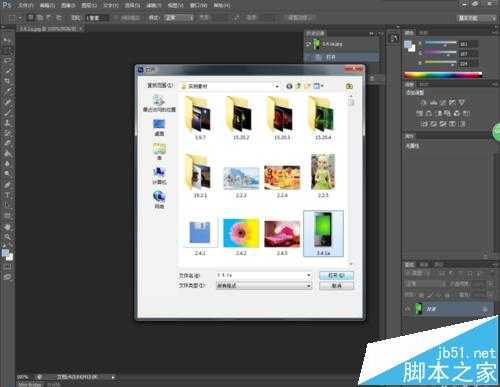
Task: Click Add to selection icon in options bar
Action: point(40,17)
